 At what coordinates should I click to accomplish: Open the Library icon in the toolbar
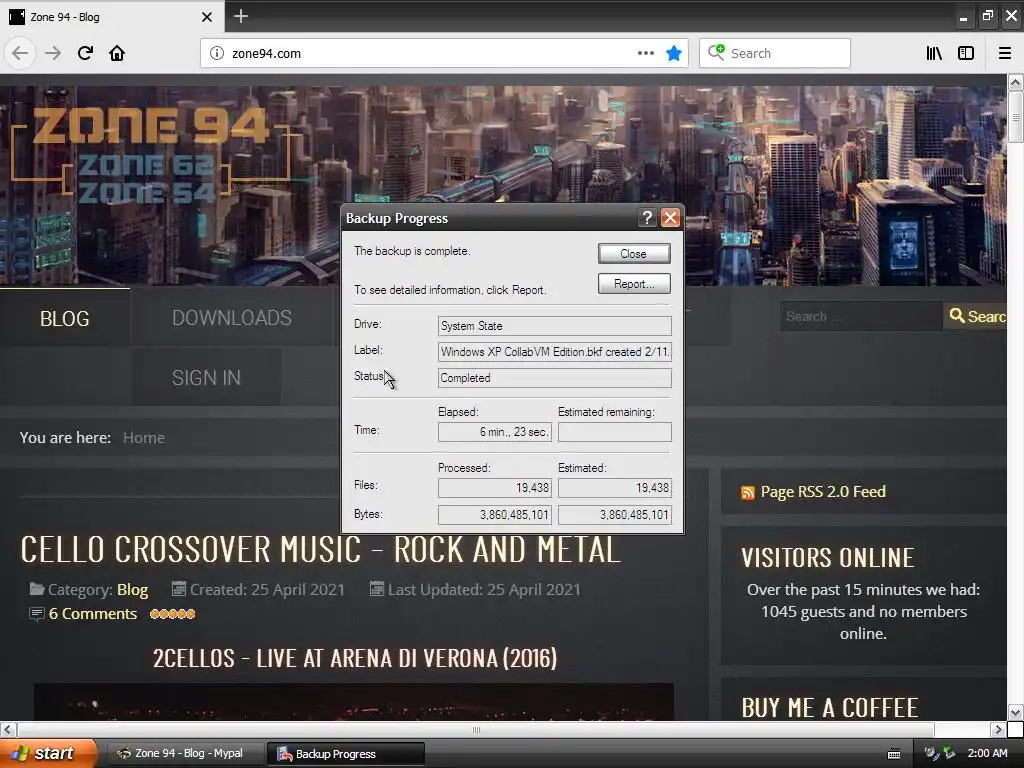[934, 54]
